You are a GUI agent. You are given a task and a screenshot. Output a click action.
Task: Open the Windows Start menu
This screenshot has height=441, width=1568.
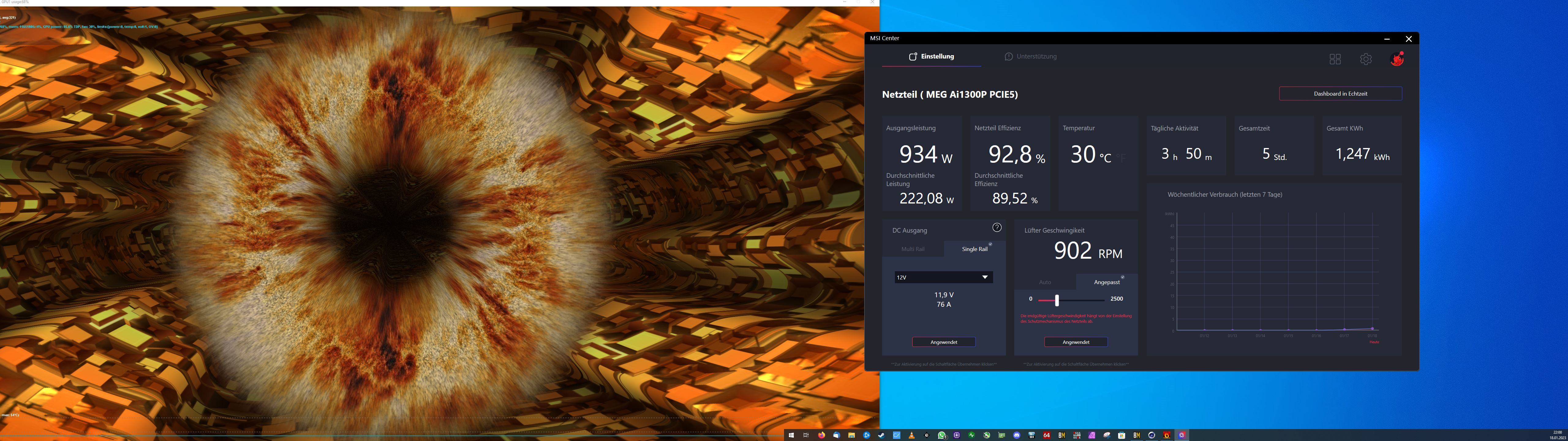791,435
